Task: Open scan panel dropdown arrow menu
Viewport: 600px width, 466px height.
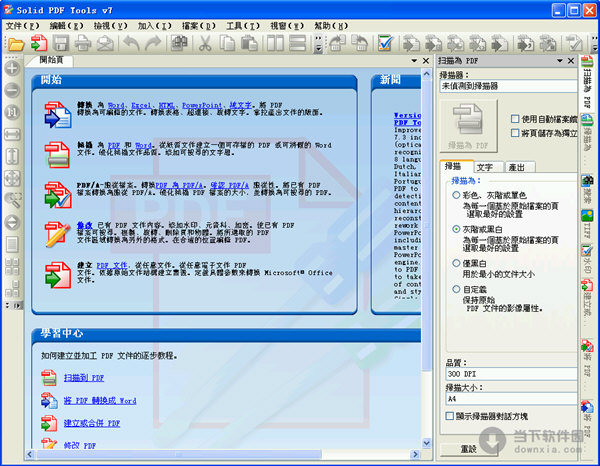Action: [x=559, y=61]
